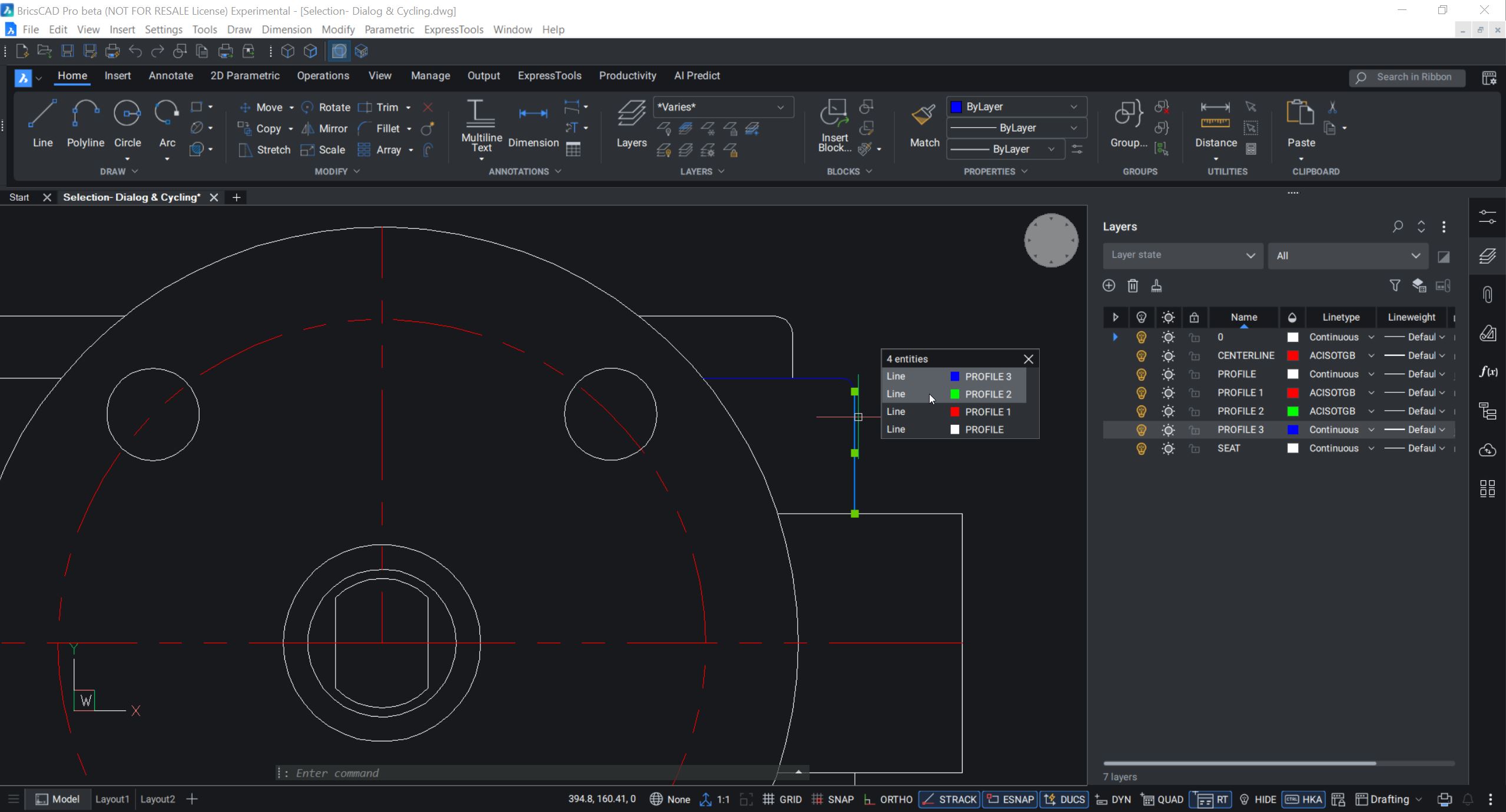Select the Mirror tool

(x=332, y=128)
